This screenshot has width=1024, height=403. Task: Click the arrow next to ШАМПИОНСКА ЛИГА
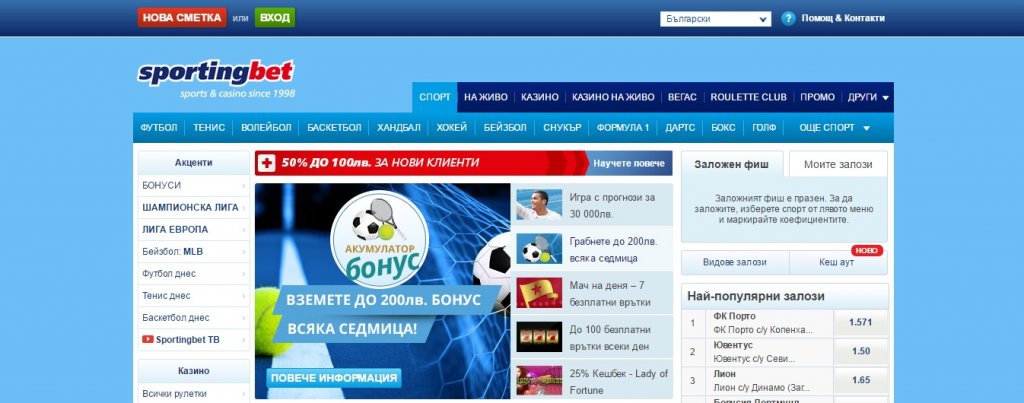tap(244, 208)
